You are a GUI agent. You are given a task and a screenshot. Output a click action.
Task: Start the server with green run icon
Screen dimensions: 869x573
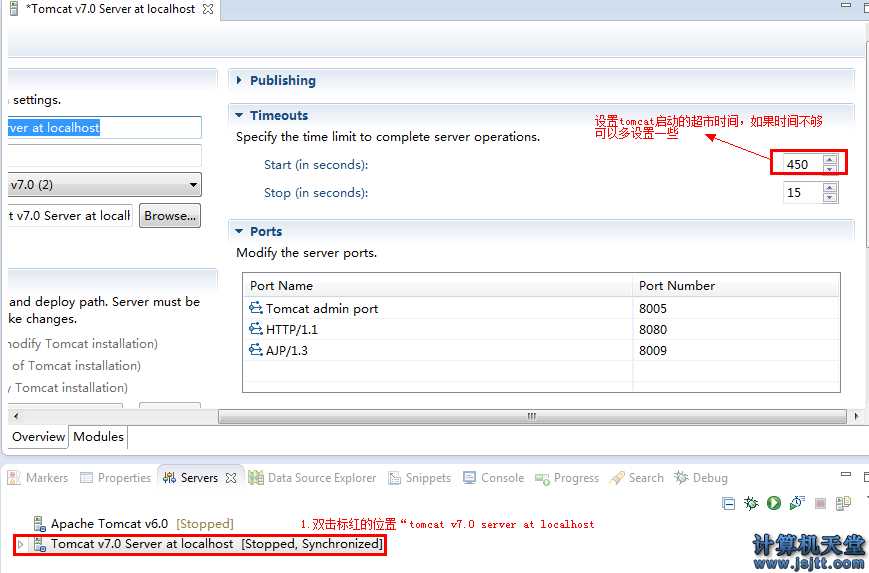pos(774,503)
